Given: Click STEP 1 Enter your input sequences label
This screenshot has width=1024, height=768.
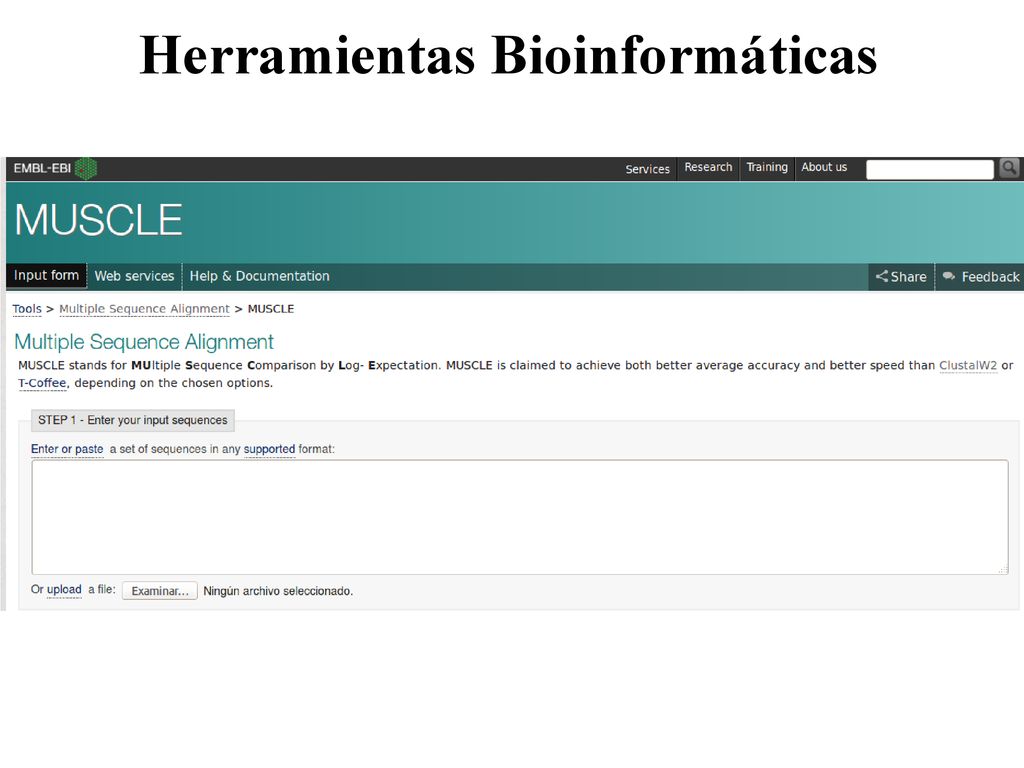Looking at the screenshot, I should 133,420.
